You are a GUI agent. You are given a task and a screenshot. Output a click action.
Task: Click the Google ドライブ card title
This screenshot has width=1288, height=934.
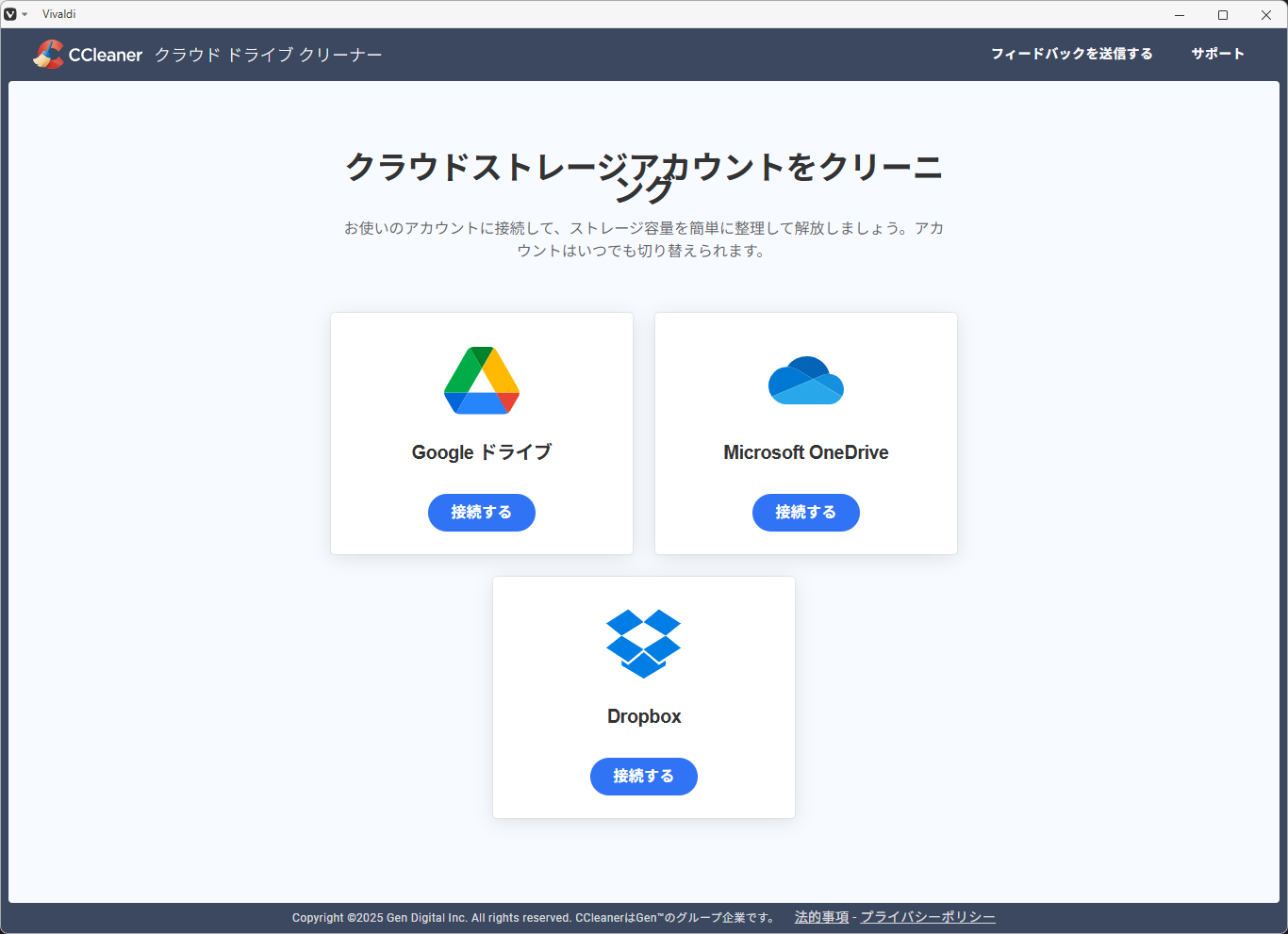click(x=482, y=452)
